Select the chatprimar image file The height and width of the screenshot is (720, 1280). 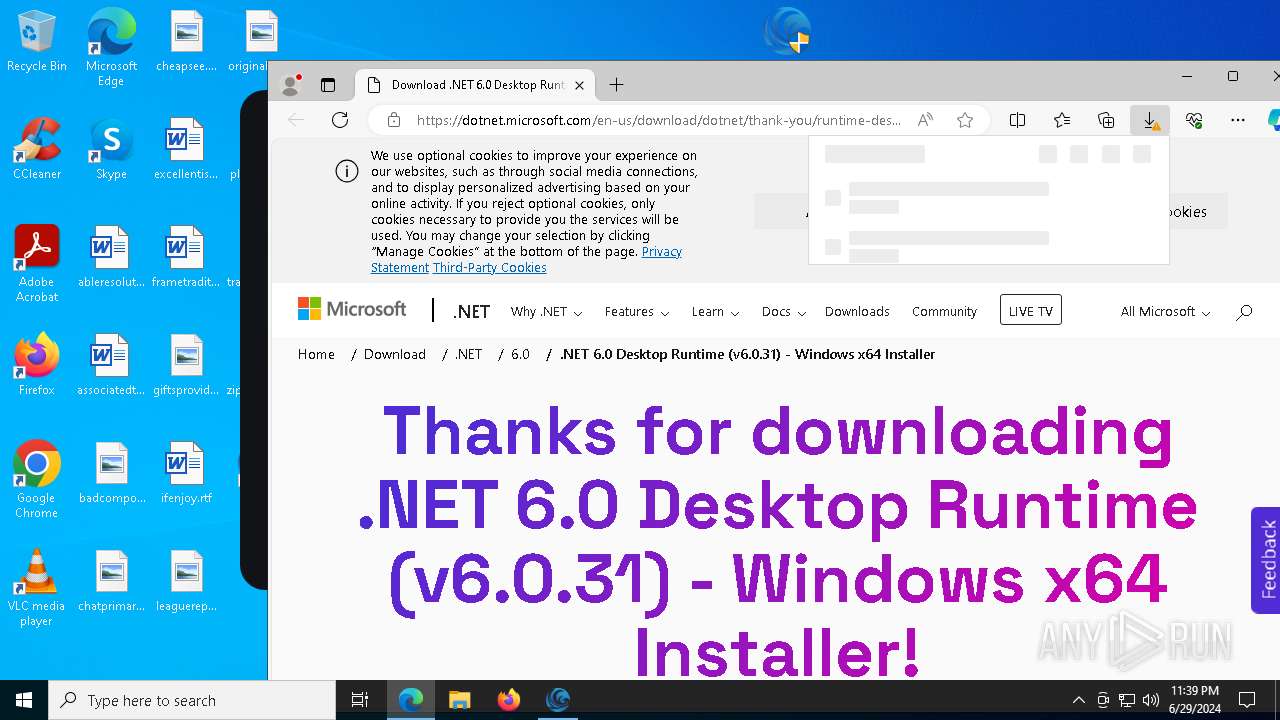tap(111, 581)
